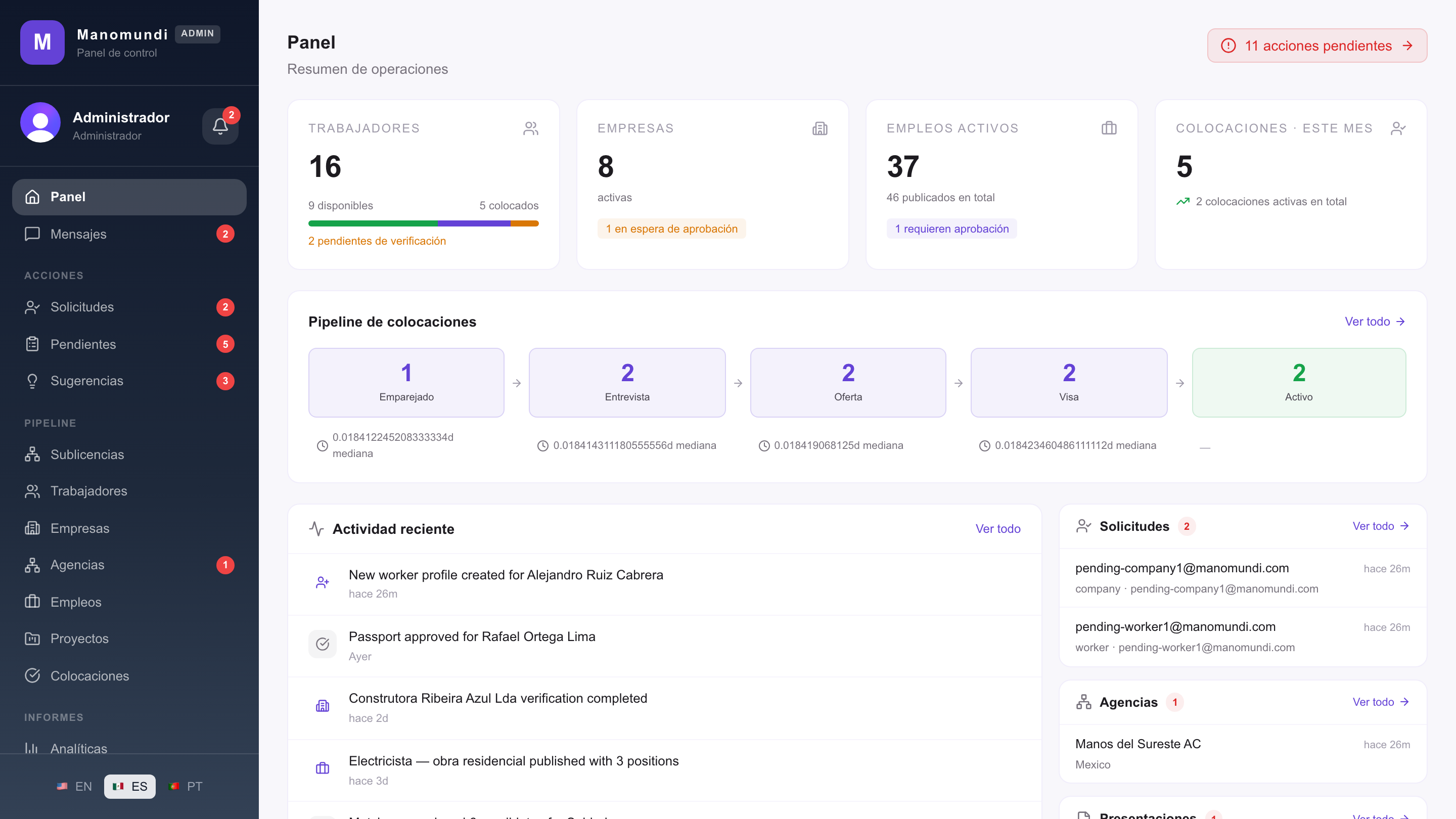Click Ver todo in Actividad reciente
The height and width of the screenshot is (819, 1456).
point(997,528)
